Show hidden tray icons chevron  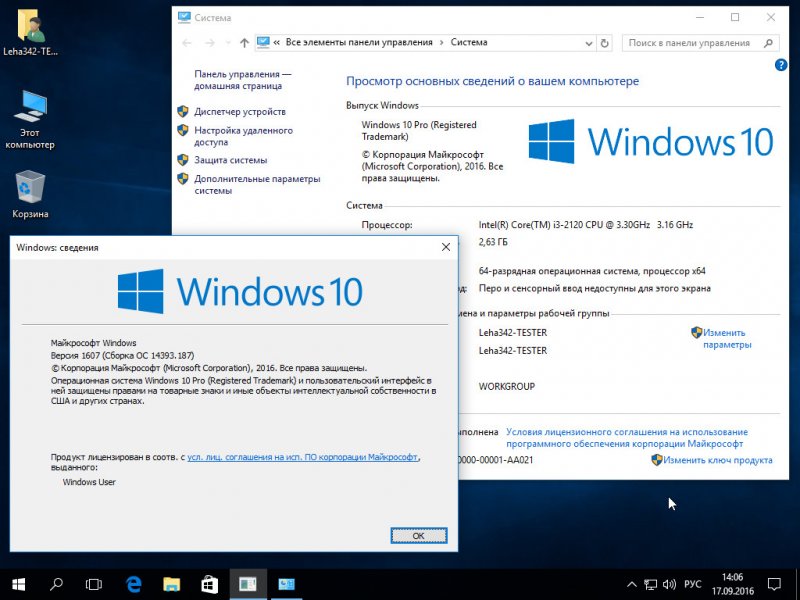632,585
